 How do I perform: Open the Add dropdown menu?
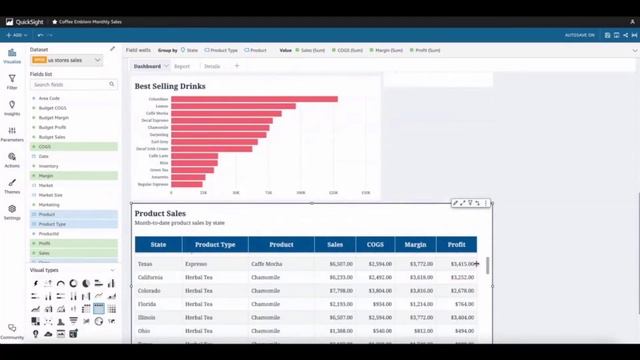tap(17, 35)
